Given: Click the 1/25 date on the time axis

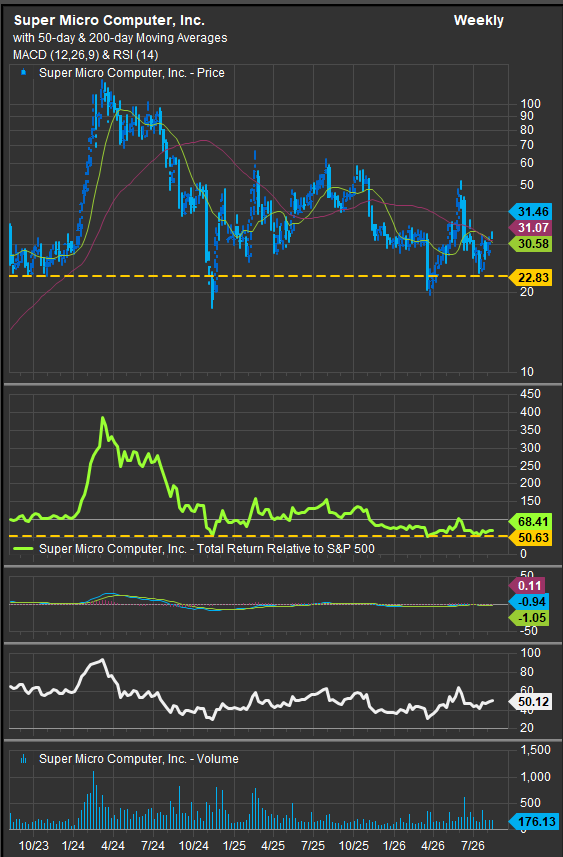Looking at the screenshot, I should click(x=233, y=846).
